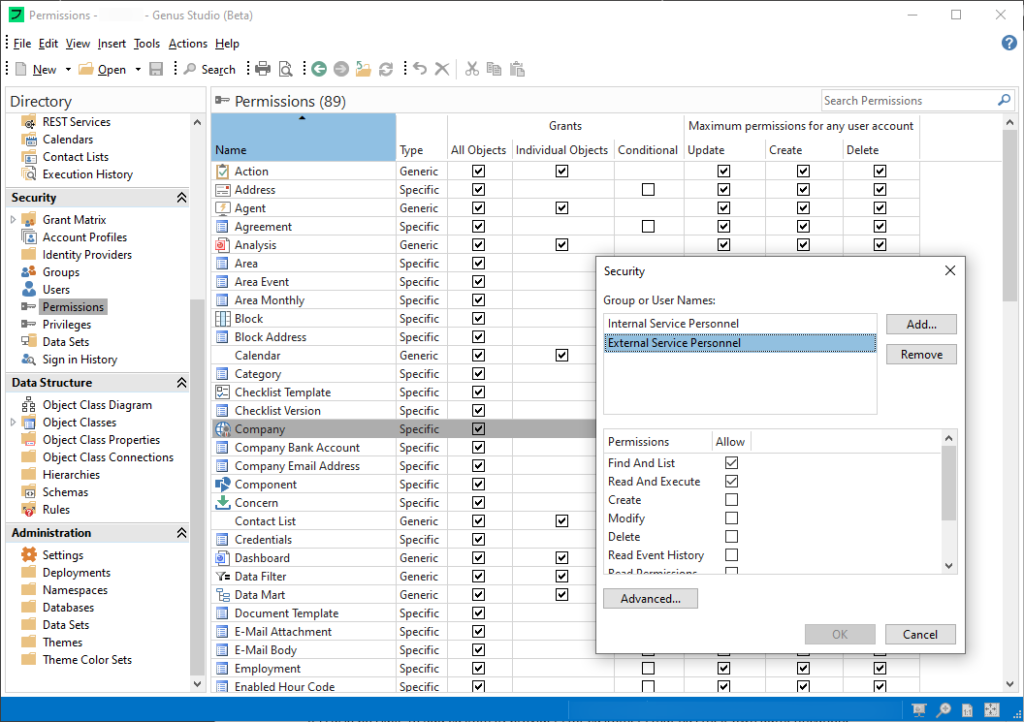1024x722 pixels.
Task: Click the Save disk icon
Action: tap(156, 69)
